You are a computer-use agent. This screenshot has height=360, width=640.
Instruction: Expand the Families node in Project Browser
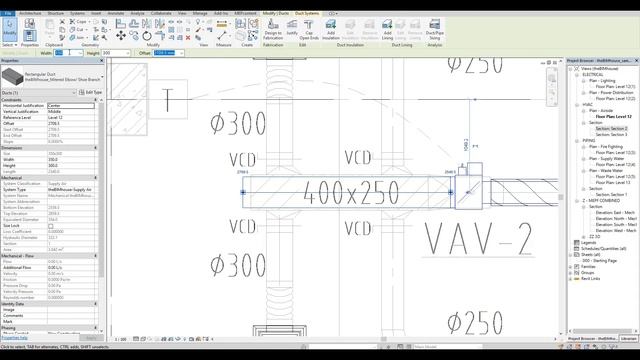[571, 267]
